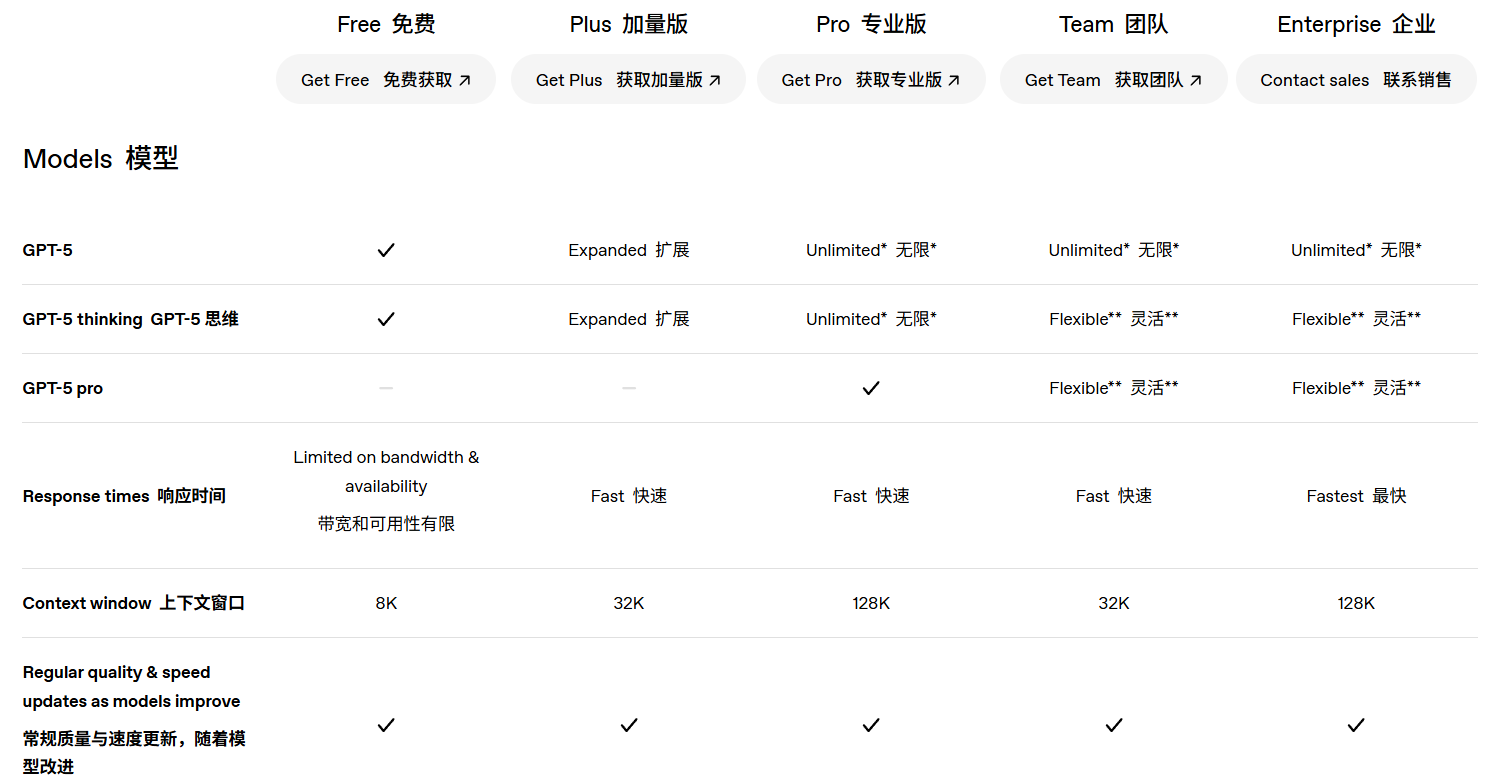Click the Models section heading
This screenshot has width=1501, height=781.
(x=101, y=159)
